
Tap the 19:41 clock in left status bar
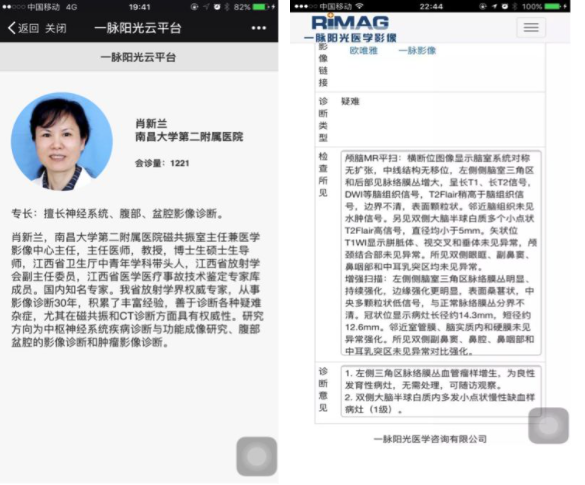[140, 7]
